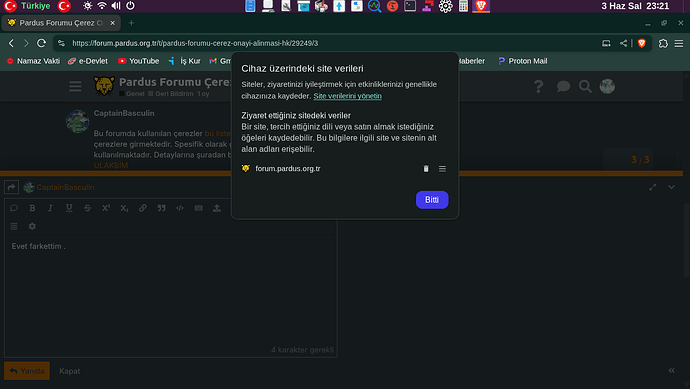
Task: Open the forum help question mark icon
Action: pos(539,86)
